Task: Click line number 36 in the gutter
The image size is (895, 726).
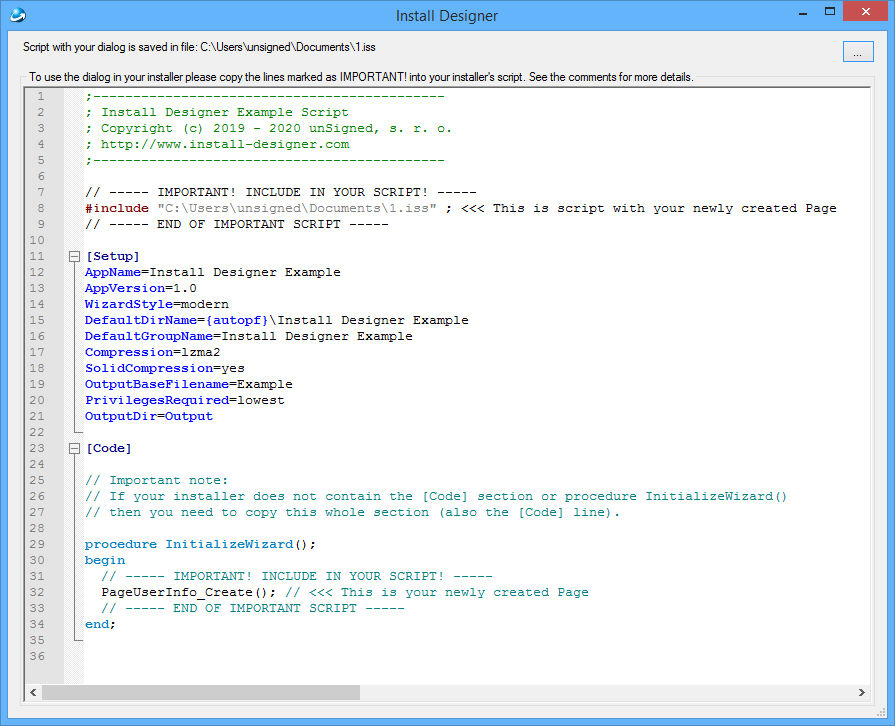Action: [x=37, y=656]
